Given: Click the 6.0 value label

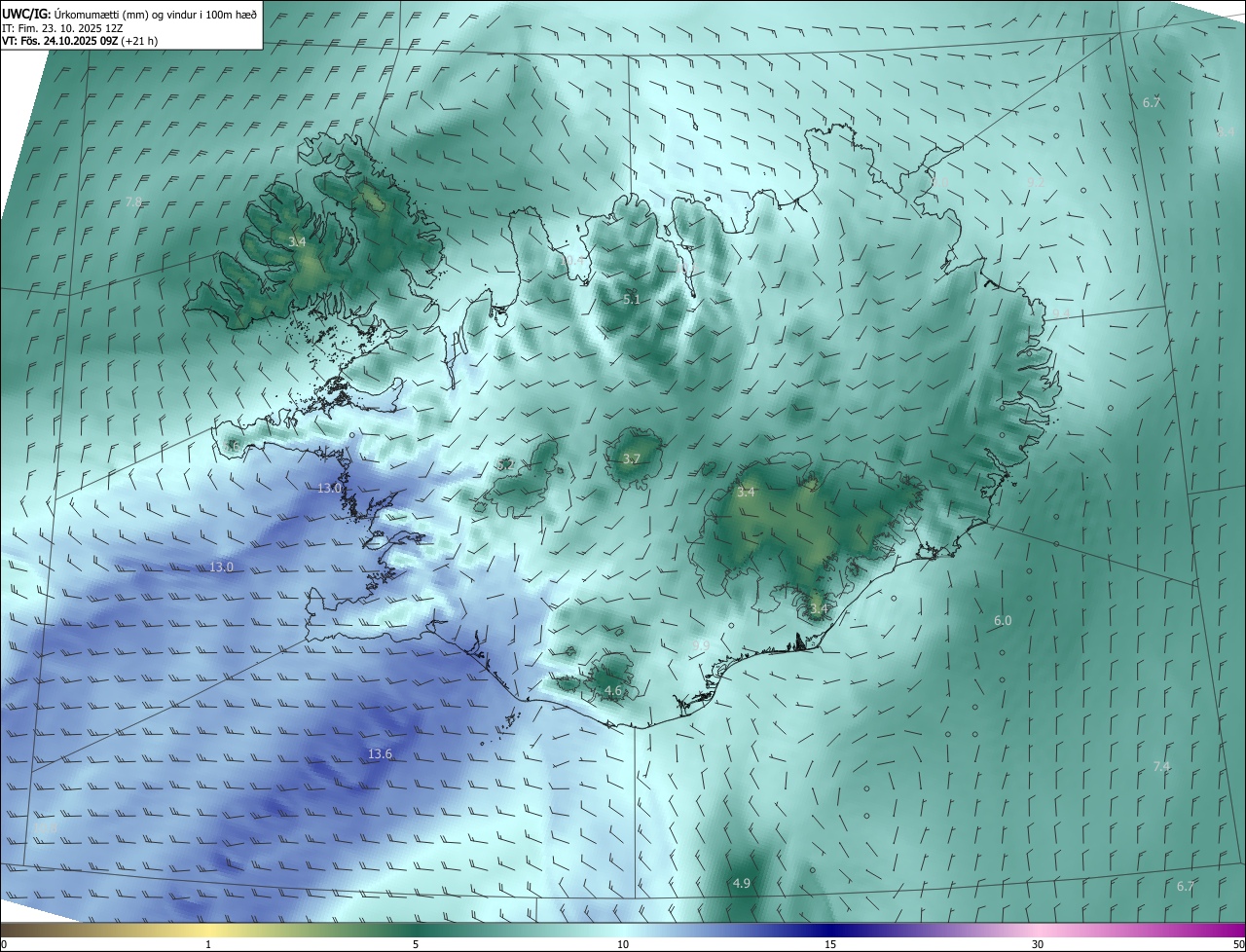Looking at the screenshot, I should 1003,621.
